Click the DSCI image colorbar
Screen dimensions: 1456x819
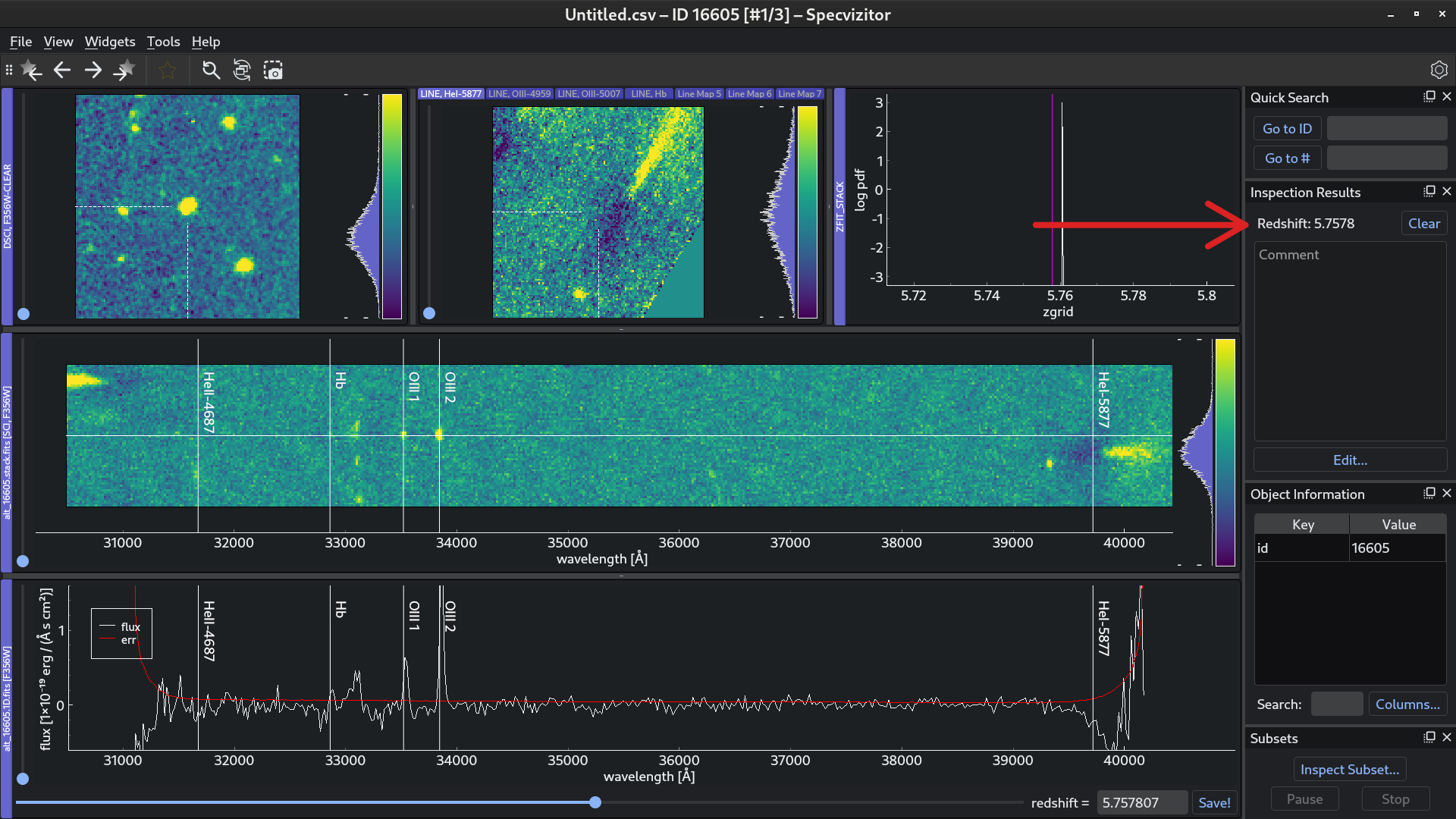392,206
